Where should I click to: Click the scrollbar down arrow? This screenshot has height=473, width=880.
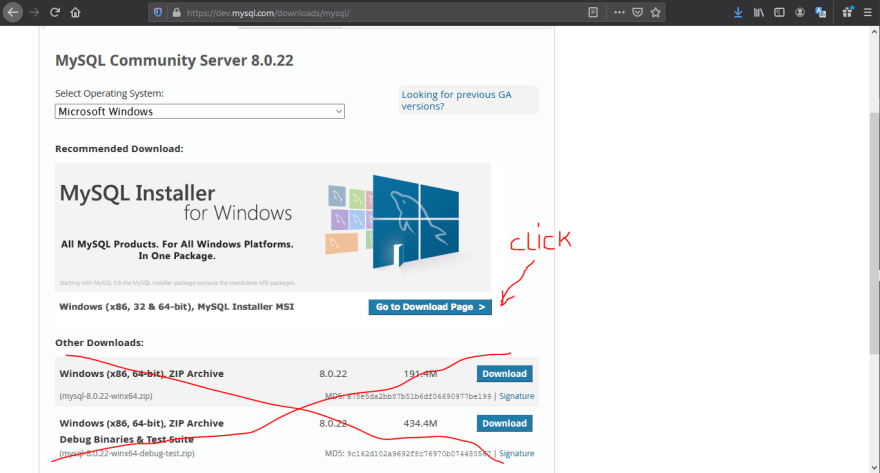point(874,467)
